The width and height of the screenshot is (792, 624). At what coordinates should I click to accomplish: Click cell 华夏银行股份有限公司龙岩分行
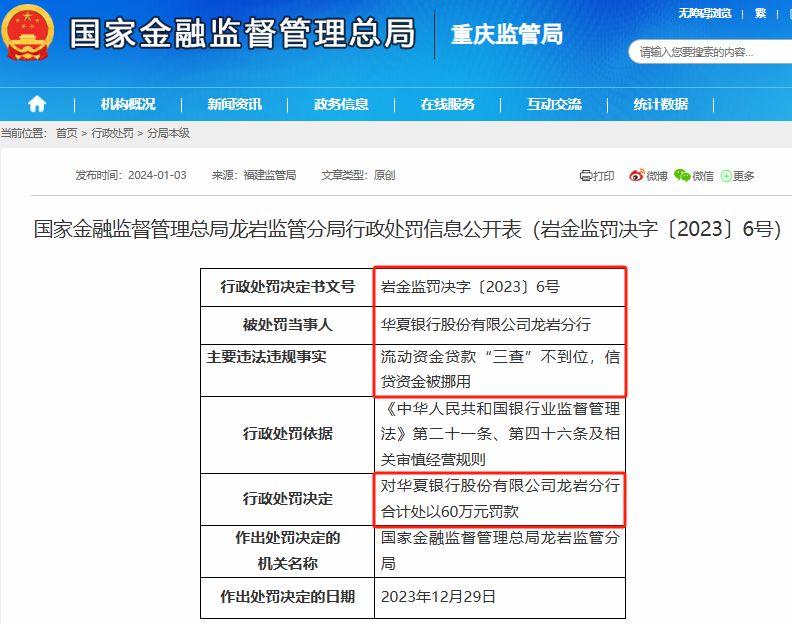(500, 325)
